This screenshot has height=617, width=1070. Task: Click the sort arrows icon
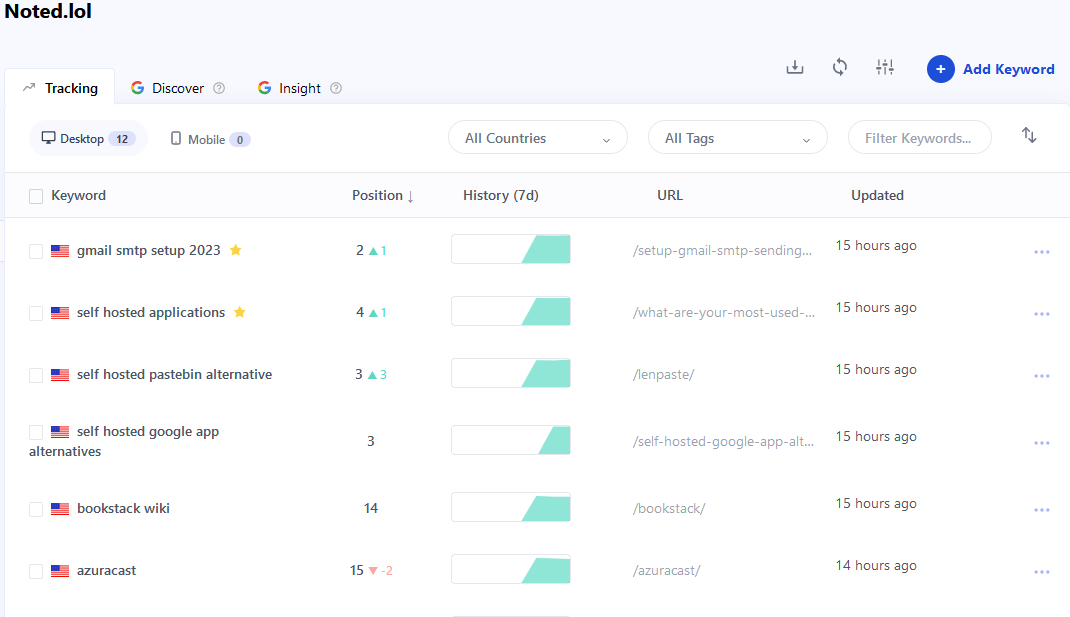tap(1029, 135)
